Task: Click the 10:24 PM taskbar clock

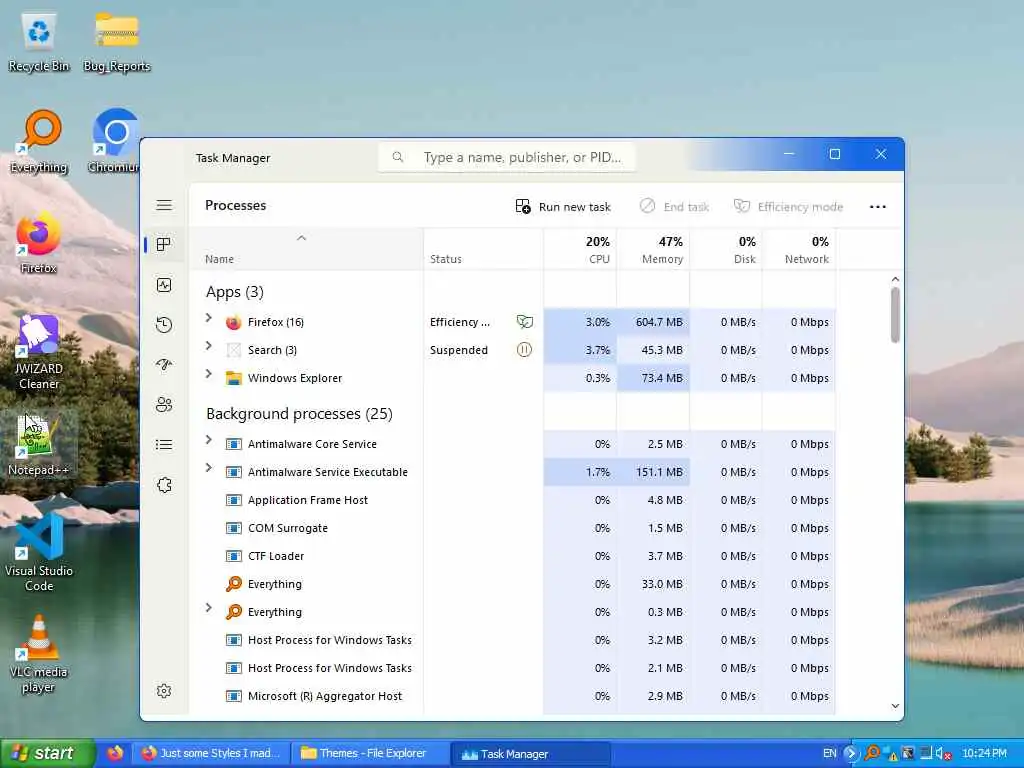Action: tap(984, 754)
